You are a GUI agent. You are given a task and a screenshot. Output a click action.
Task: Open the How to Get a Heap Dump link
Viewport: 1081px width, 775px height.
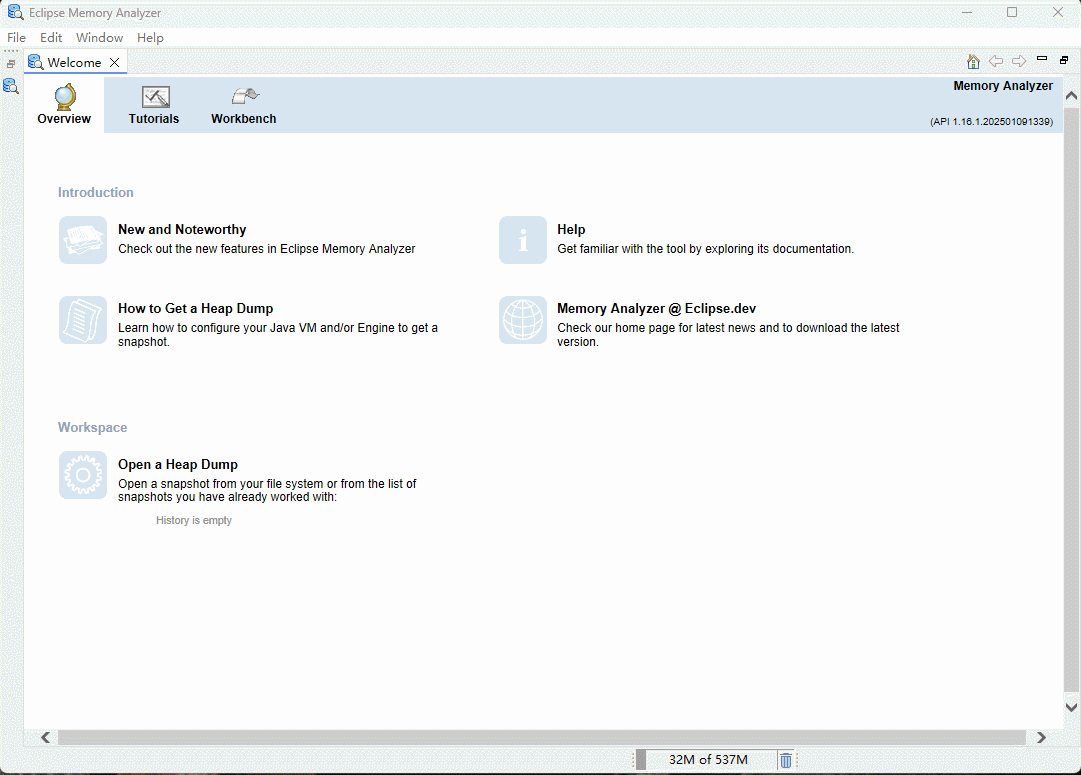196,309
